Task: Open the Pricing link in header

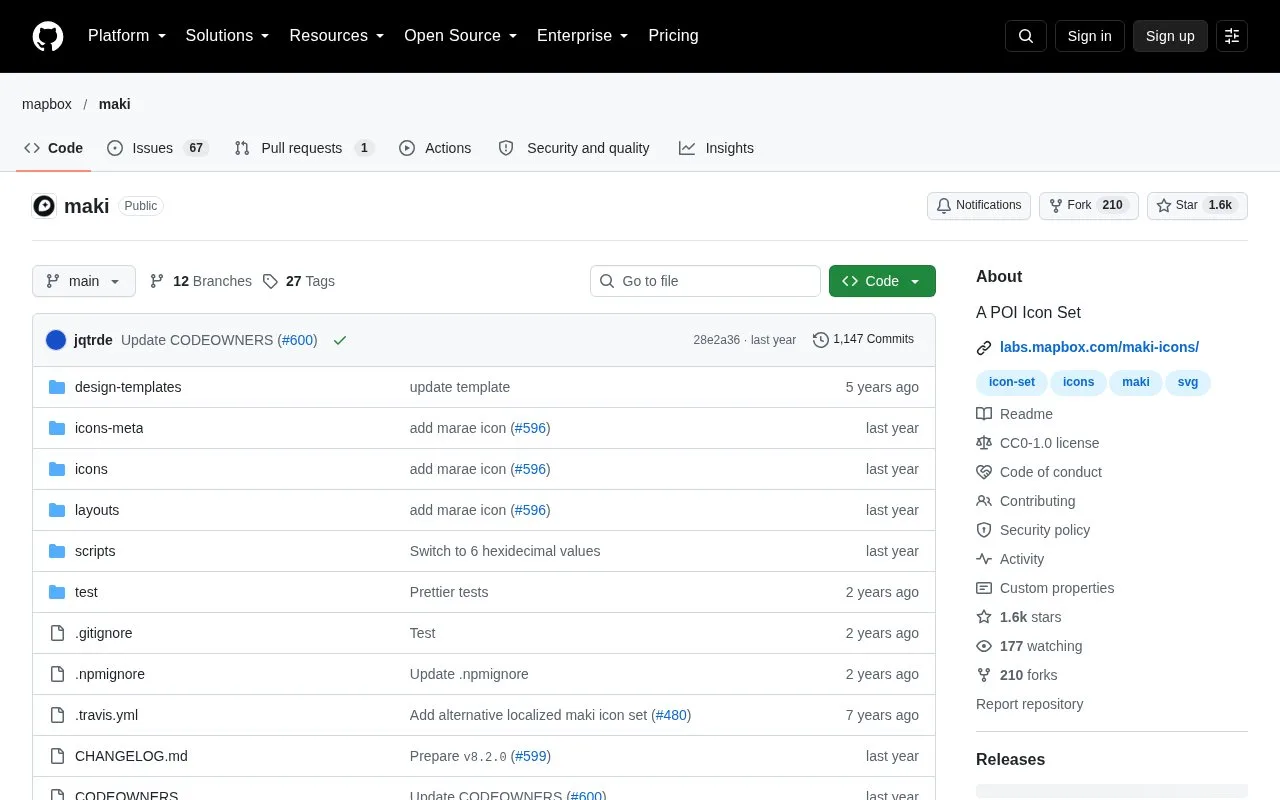Action: 673,36
